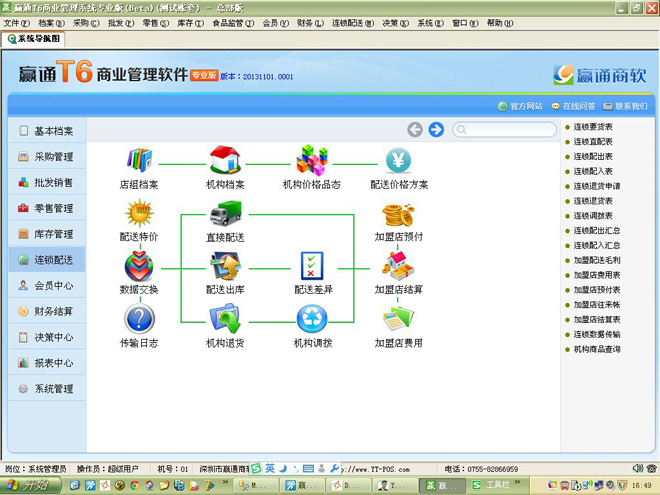Click the keyboard icon on IME bar
The image size is (660, 495).
(x=308, y=468)
